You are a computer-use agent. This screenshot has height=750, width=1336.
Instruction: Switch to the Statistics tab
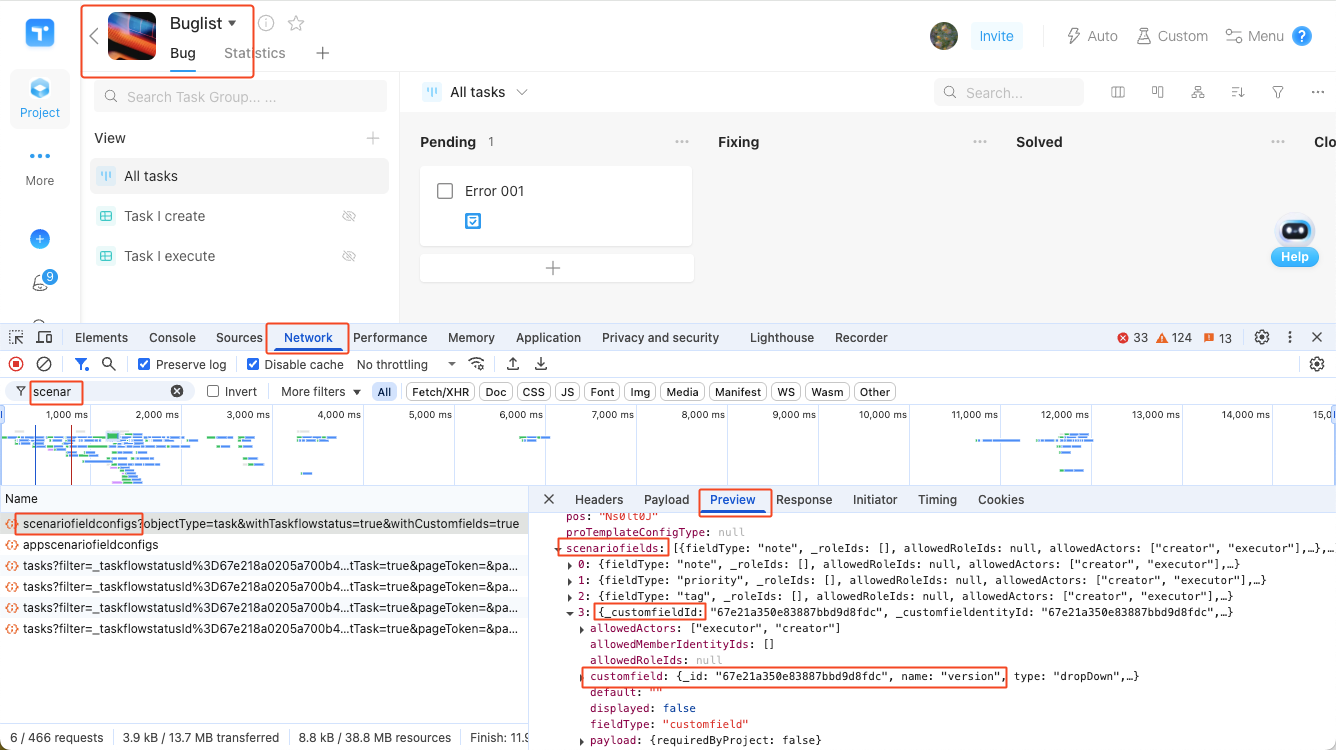pyautogui.click(x=255, y=53)
